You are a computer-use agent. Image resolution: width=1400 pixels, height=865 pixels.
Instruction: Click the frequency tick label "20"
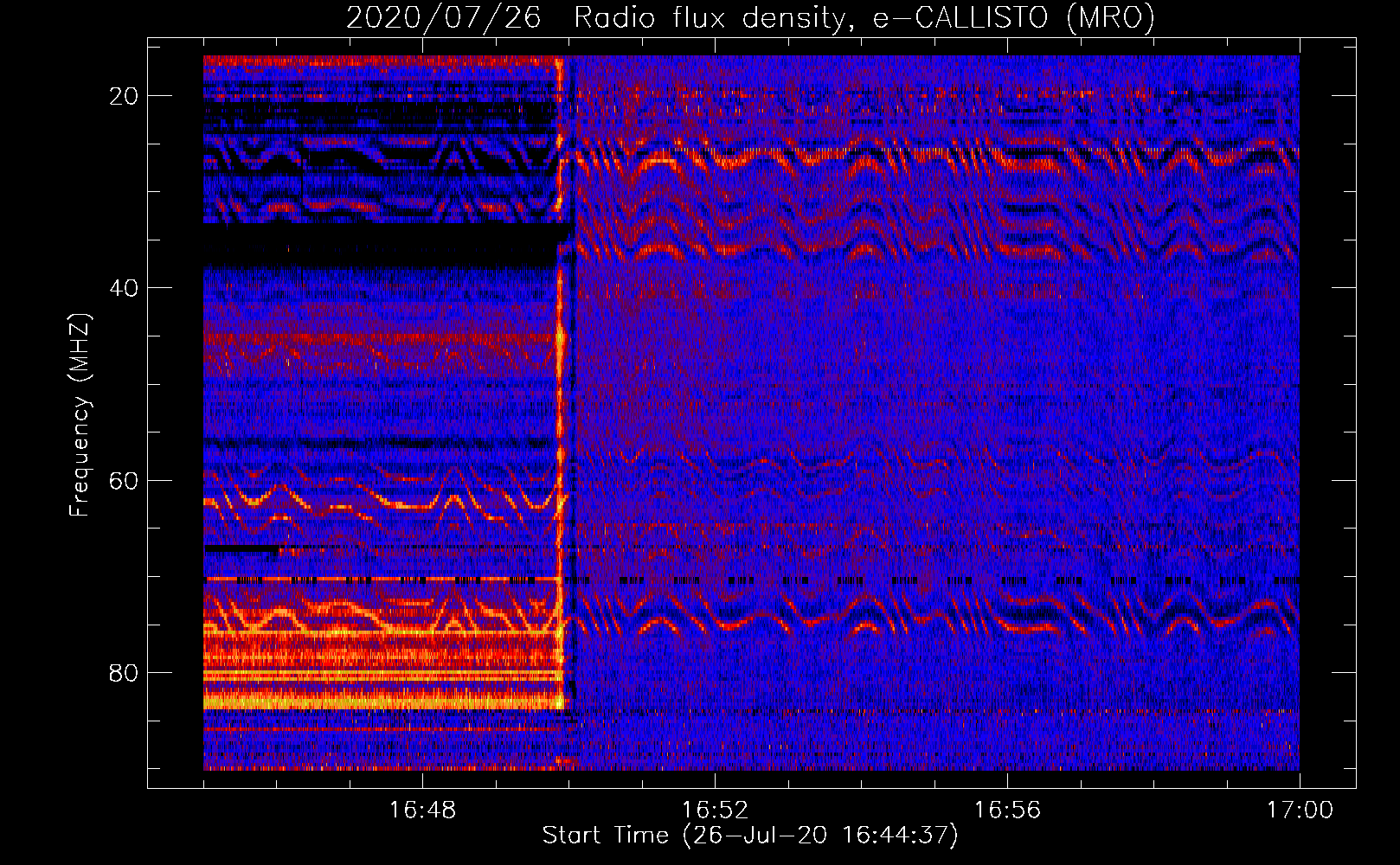(x=125, y=96)
